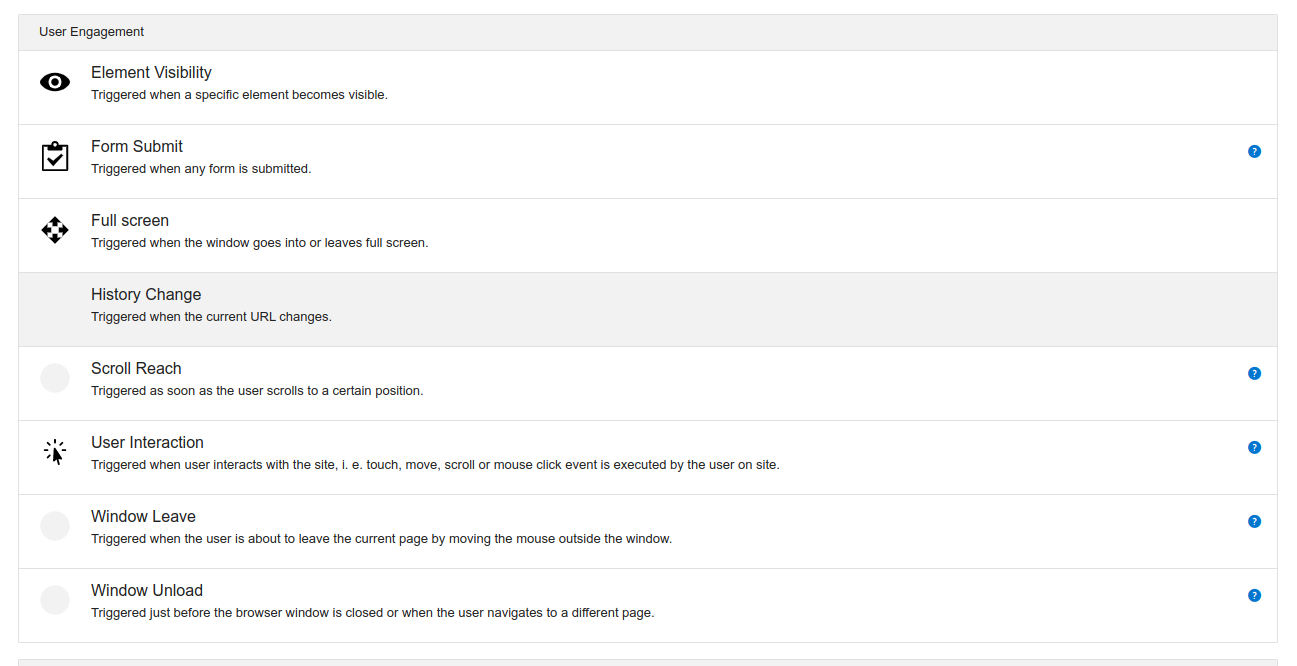The height and width of the screenshot is (666, 1297).
Task: Click the Window Leave placeholder icon
Action: [x=55, y=526]
